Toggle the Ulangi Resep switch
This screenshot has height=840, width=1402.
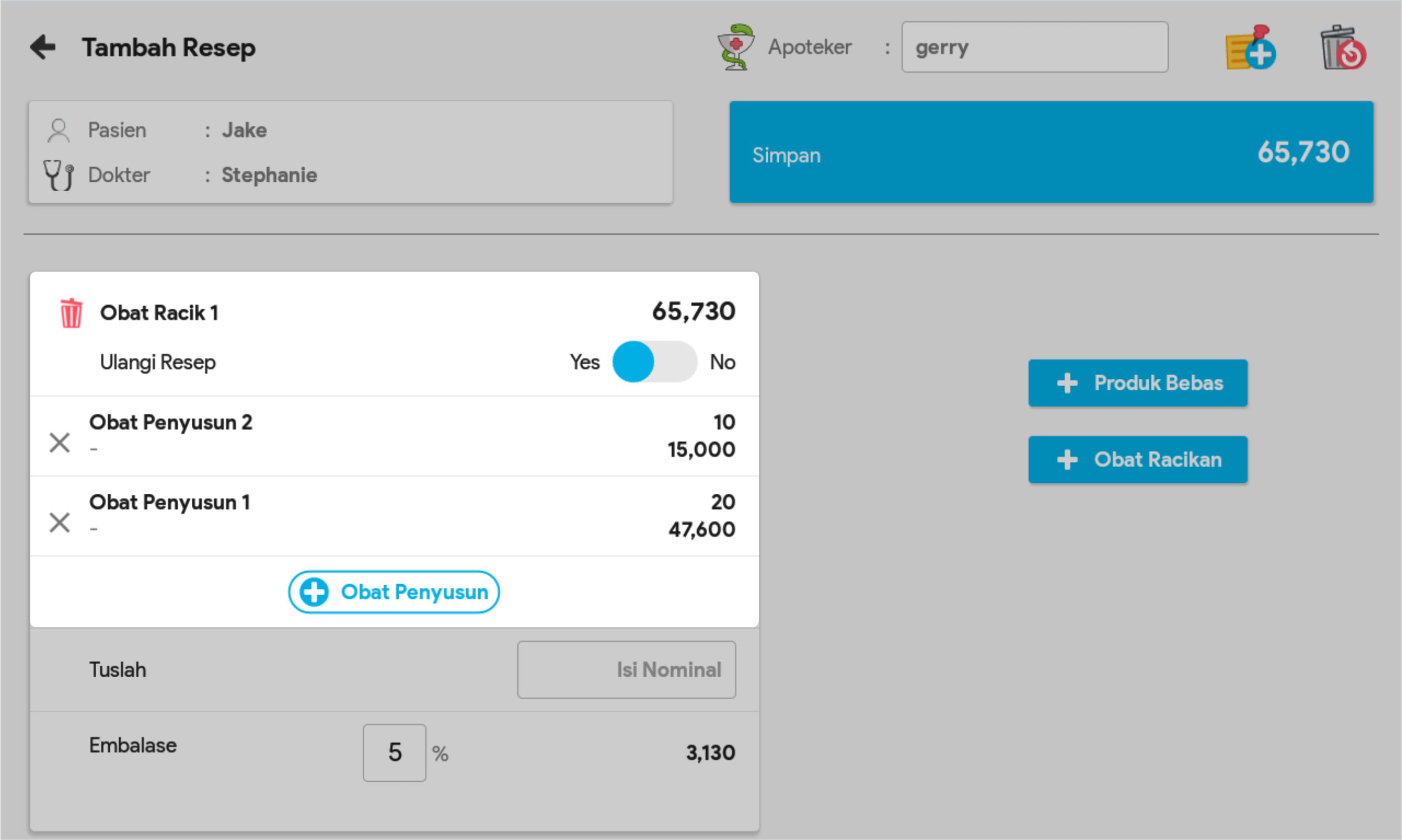[x=654, y=362]
